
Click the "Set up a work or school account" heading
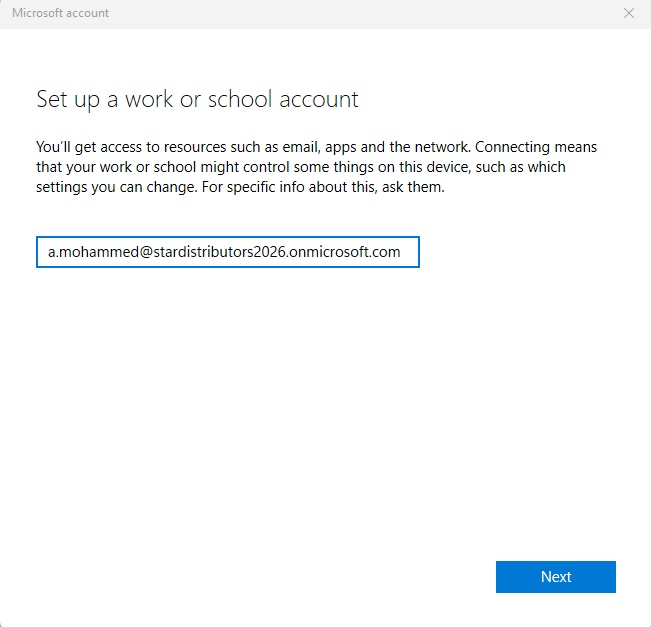pyautogui.click(x=197, y=99)
